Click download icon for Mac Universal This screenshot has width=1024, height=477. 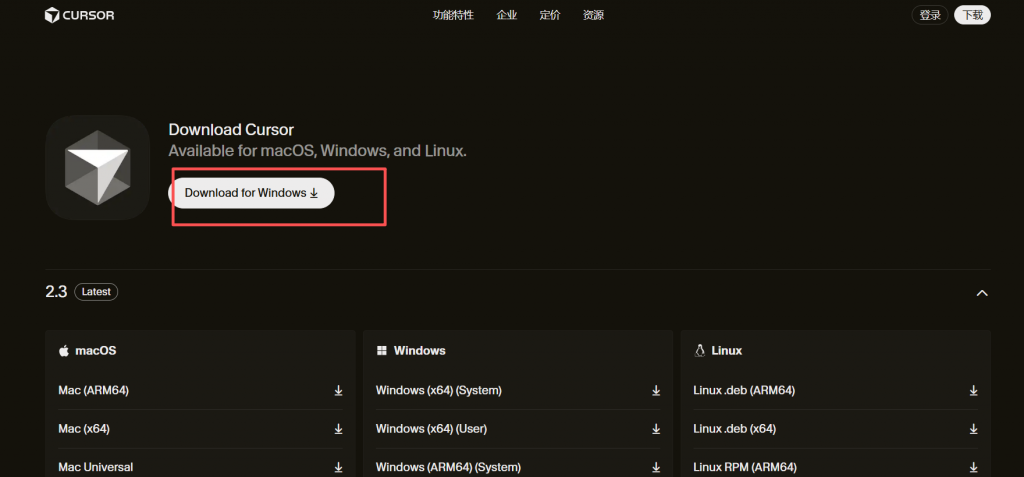tap(338, 467)
